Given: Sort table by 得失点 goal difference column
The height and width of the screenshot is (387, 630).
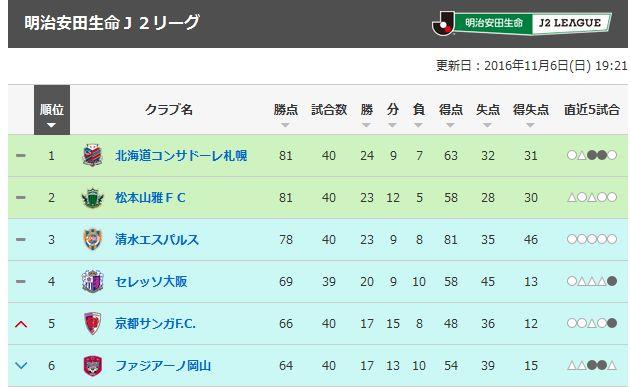Looking at the screenshot, I should (x=530, y=114).
